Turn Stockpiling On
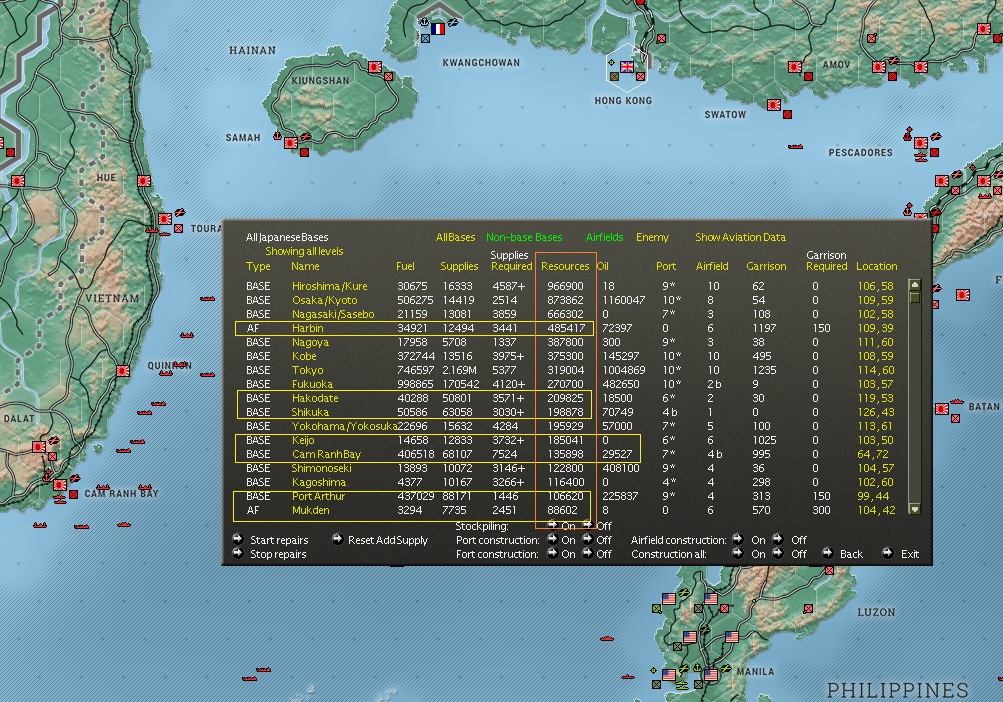The image size is (1003, 702). 553,526
